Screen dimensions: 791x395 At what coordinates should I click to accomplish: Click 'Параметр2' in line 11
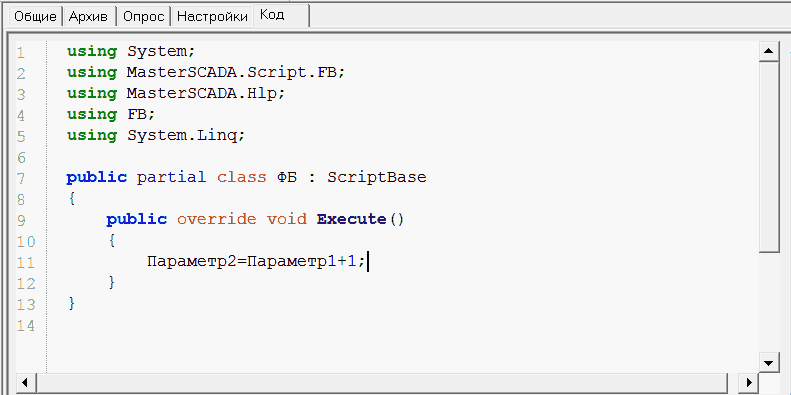[x=191, y=261]
